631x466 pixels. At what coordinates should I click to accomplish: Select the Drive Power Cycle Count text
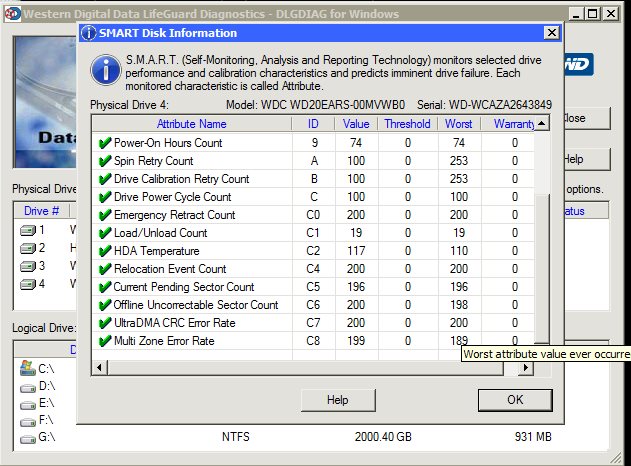pos(173,197)
